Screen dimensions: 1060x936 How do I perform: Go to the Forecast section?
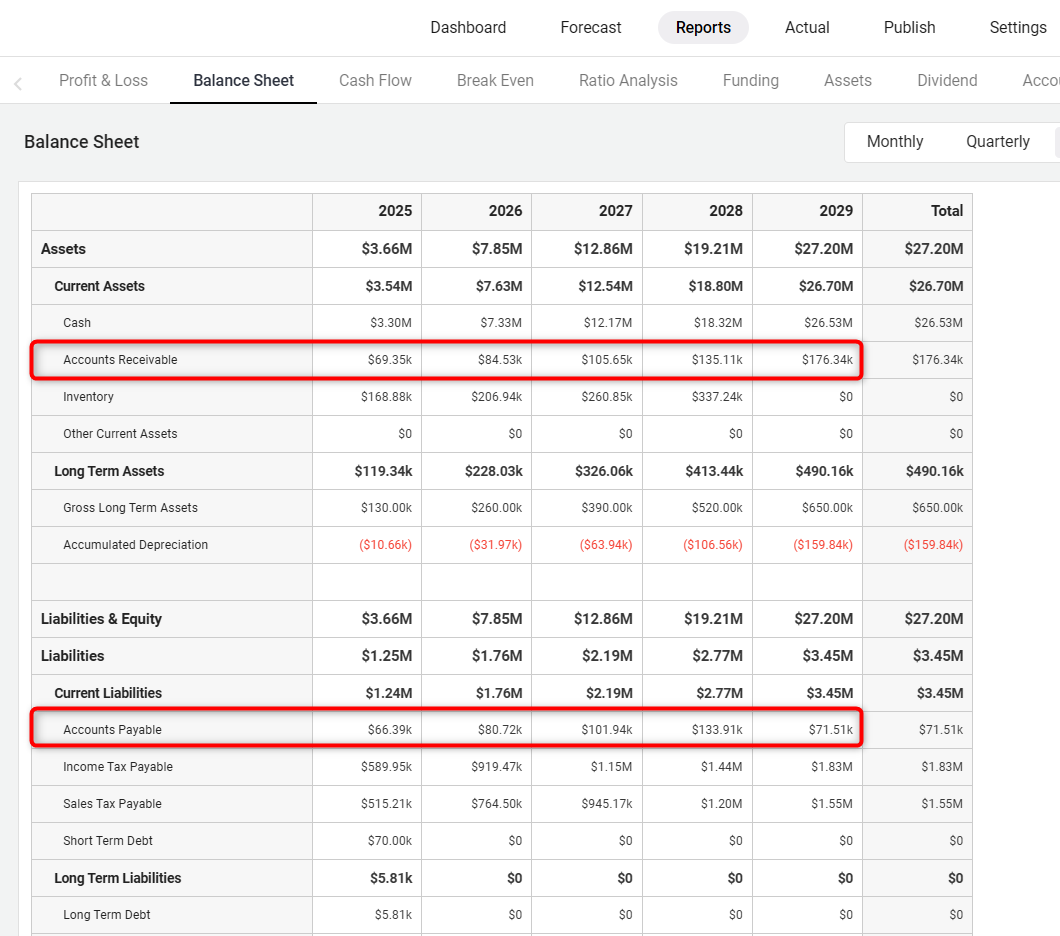click(x=591, y=27)
